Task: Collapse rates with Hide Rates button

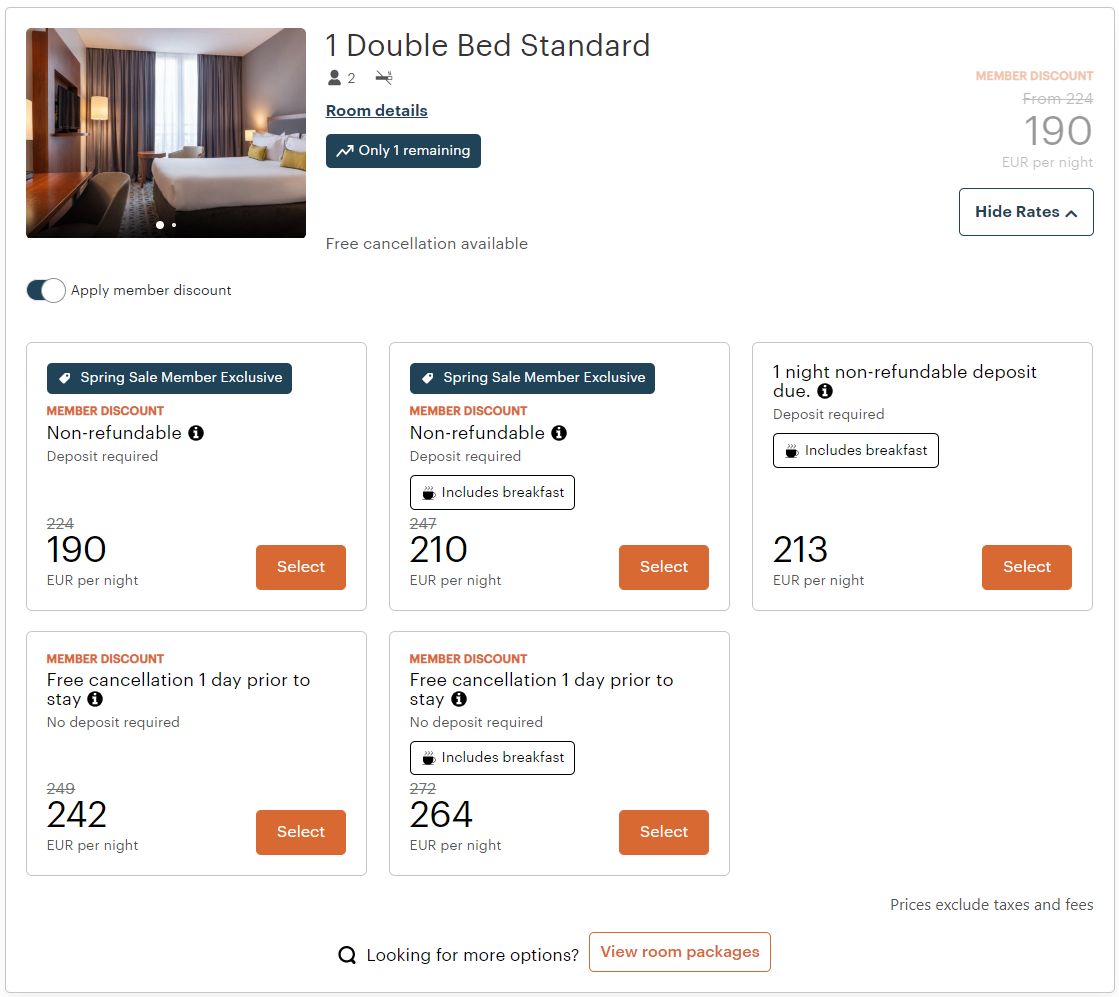Action: tap(1026, 212)
